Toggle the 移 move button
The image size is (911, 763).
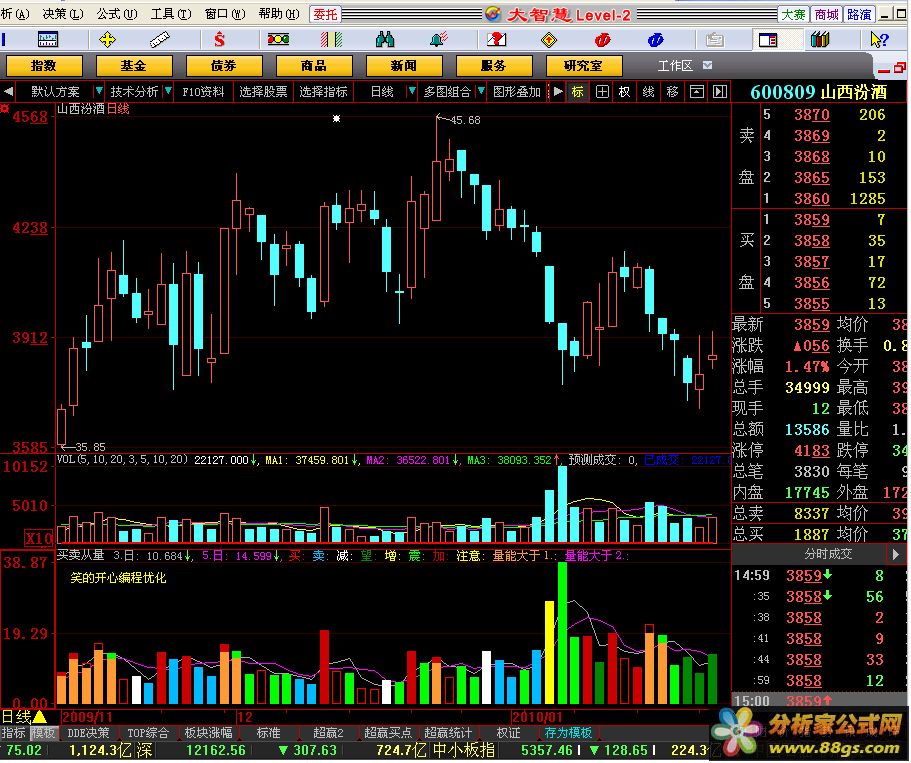click(x=672, y=91)
